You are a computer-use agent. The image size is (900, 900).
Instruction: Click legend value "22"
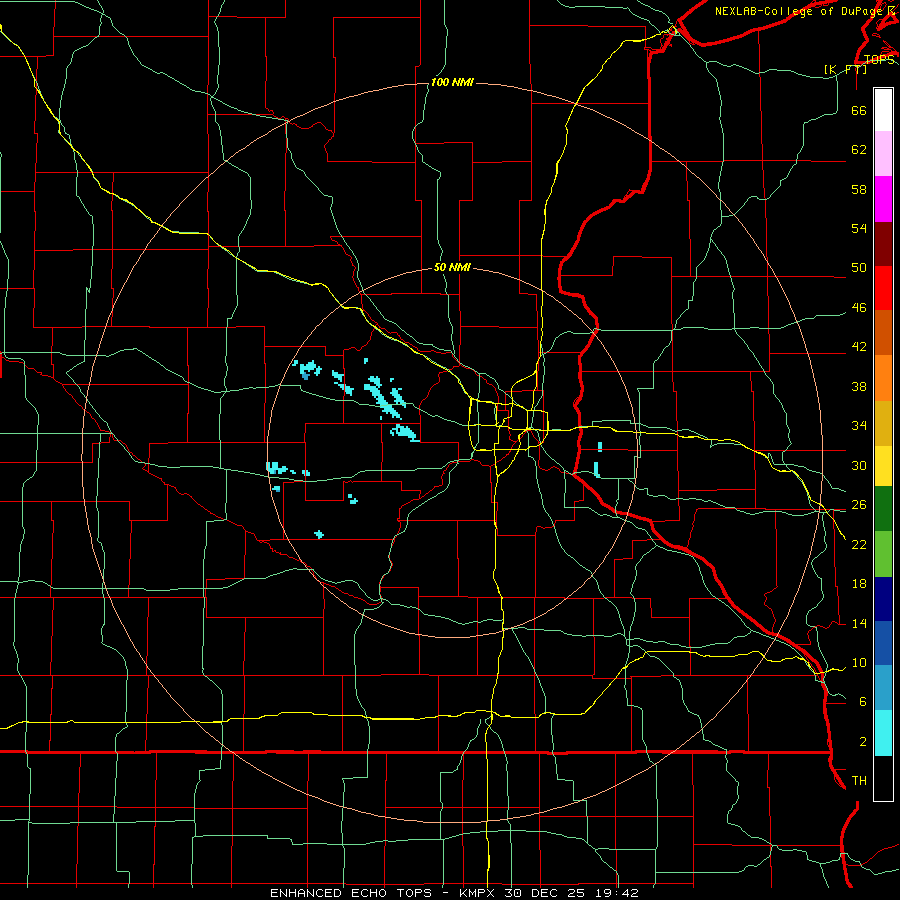click(859, 544)
